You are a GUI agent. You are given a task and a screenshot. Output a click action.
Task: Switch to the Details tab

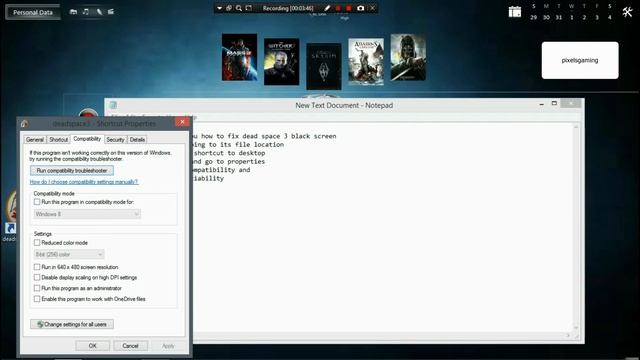(137, 140)
